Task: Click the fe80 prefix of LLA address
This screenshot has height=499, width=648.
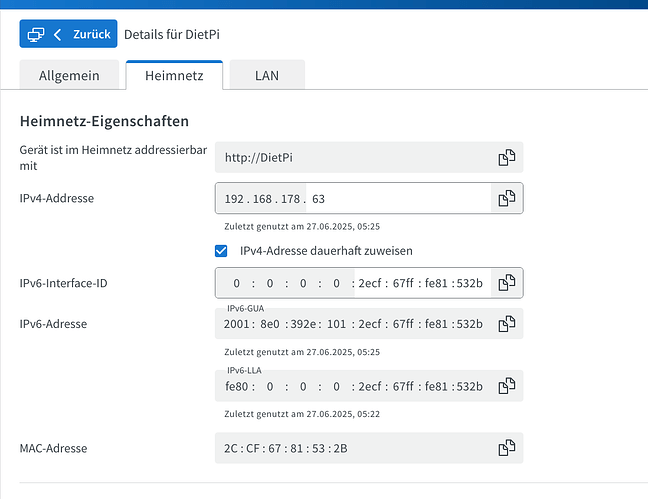Action: tap(237, 386)
